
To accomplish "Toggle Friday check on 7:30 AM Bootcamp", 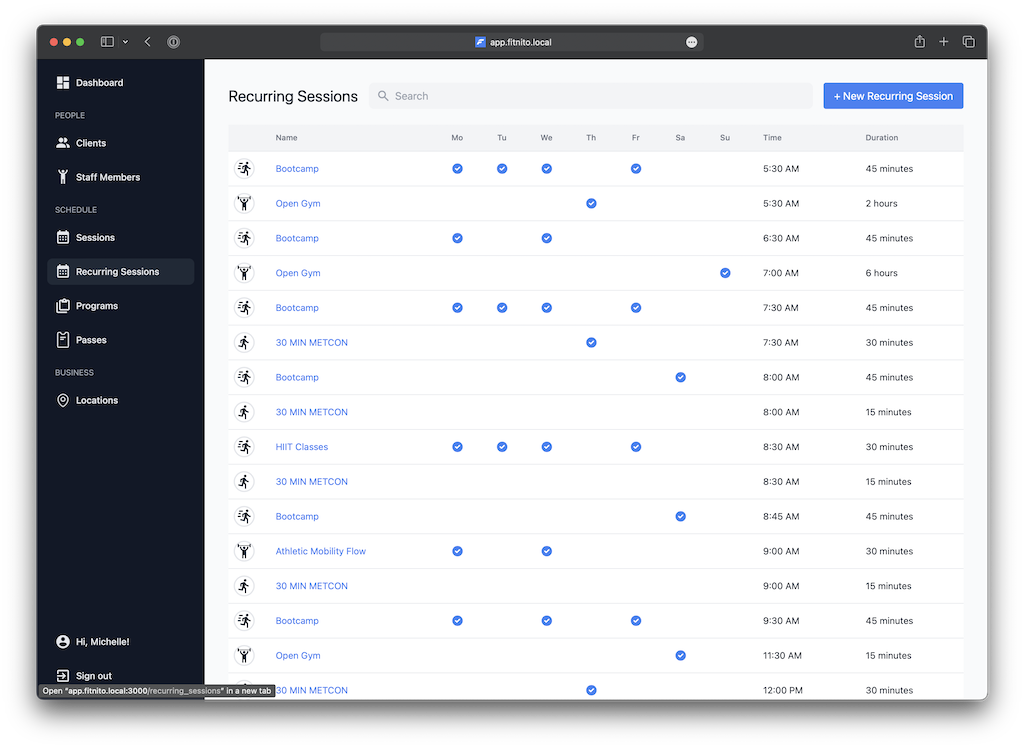I will point(635,308).
